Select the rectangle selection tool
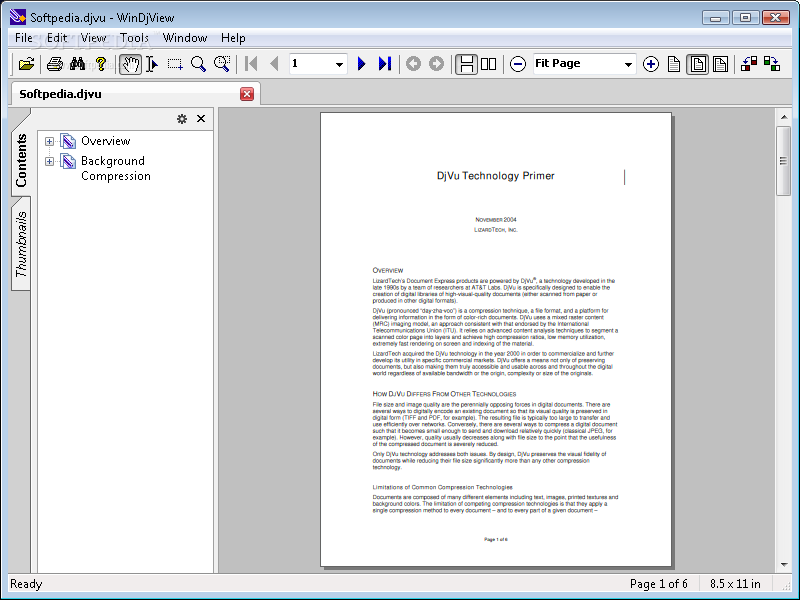This screenshot has height=600, width=800. 175,64
